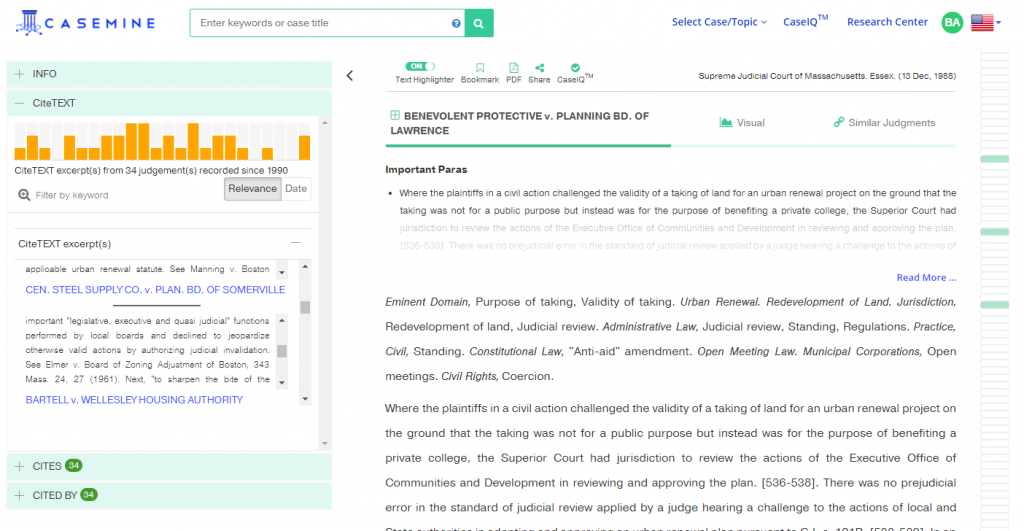
Task: Click the Important Paras heading
Action: (426, 170)
